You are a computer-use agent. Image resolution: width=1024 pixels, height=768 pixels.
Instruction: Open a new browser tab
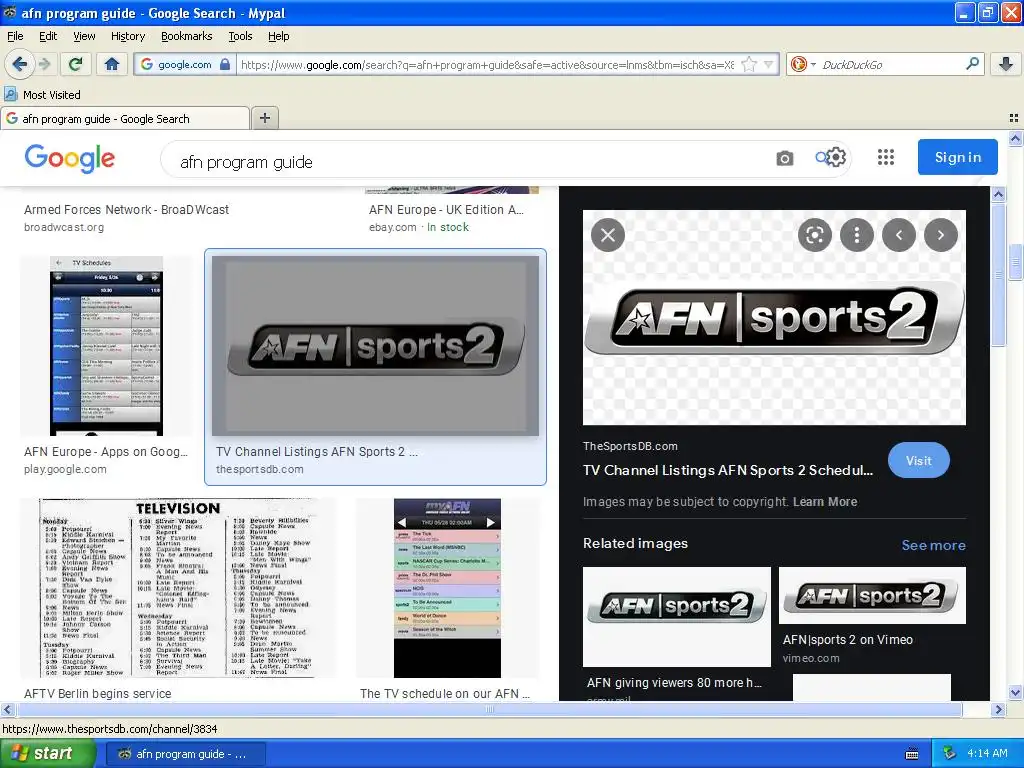click(x=264, y=118)
